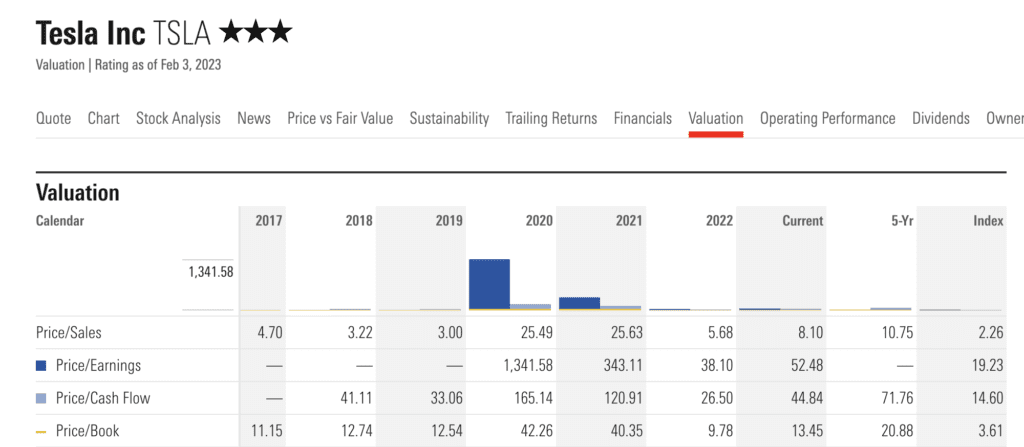Click the 38.10 Price/Earnings value
1024x447 pixels.
pyautogui.click(x=716, y=366)
